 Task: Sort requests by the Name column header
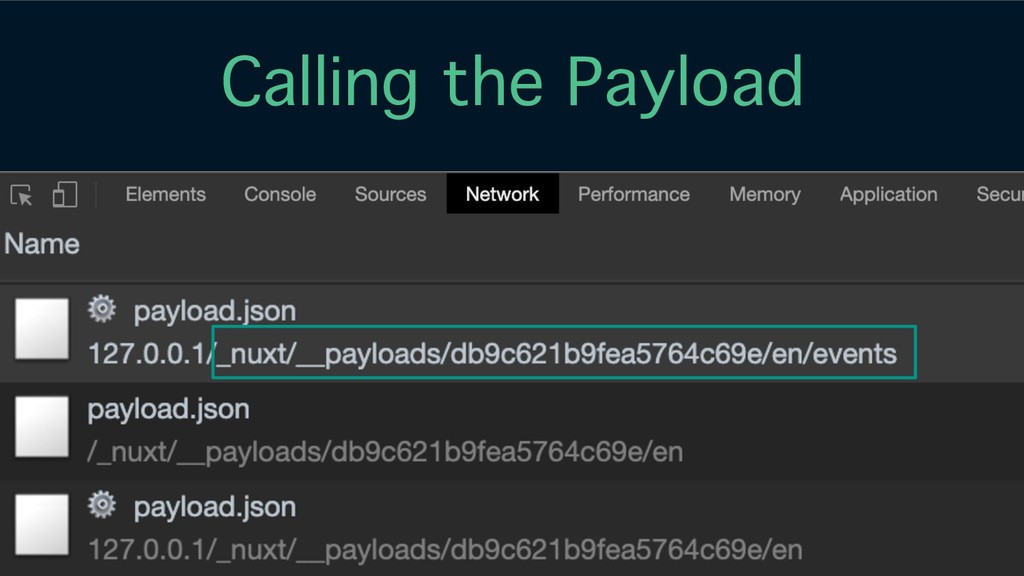(42, 244)
